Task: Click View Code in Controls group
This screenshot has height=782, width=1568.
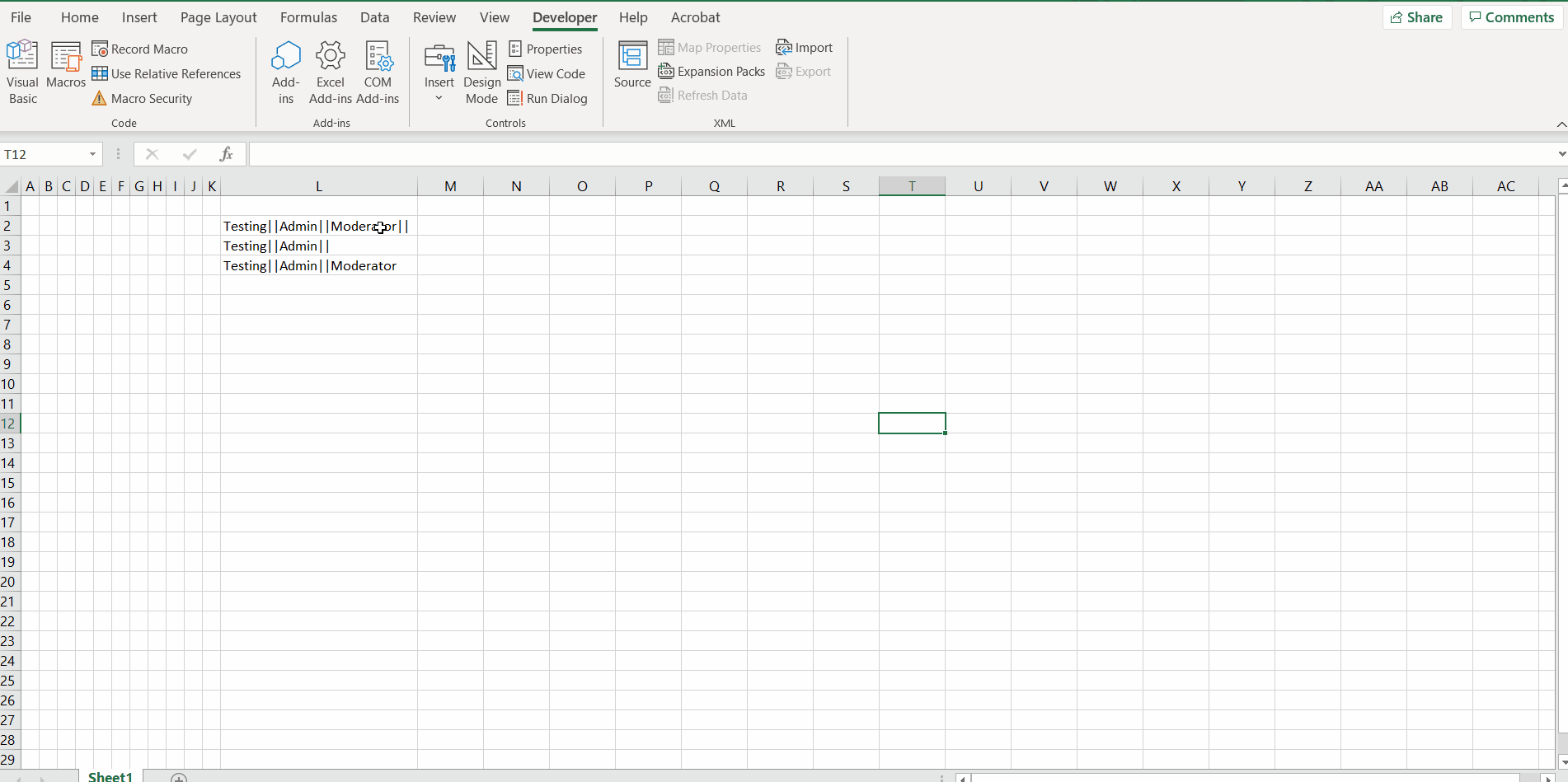Action: click(547, 73)
